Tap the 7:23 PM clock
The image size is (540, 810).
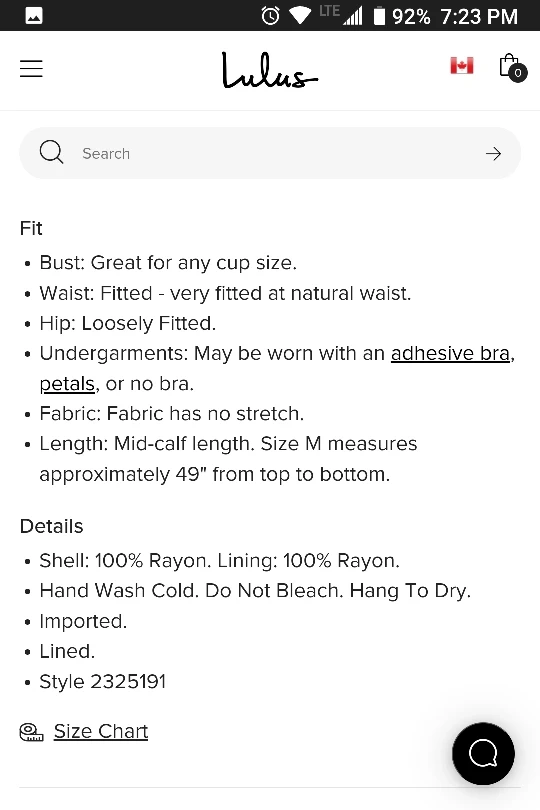[479, 17]
